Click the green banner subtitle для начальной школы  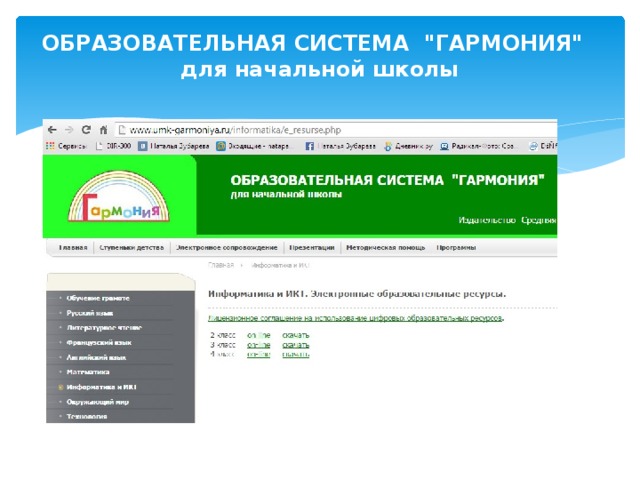tap(286, 194)
